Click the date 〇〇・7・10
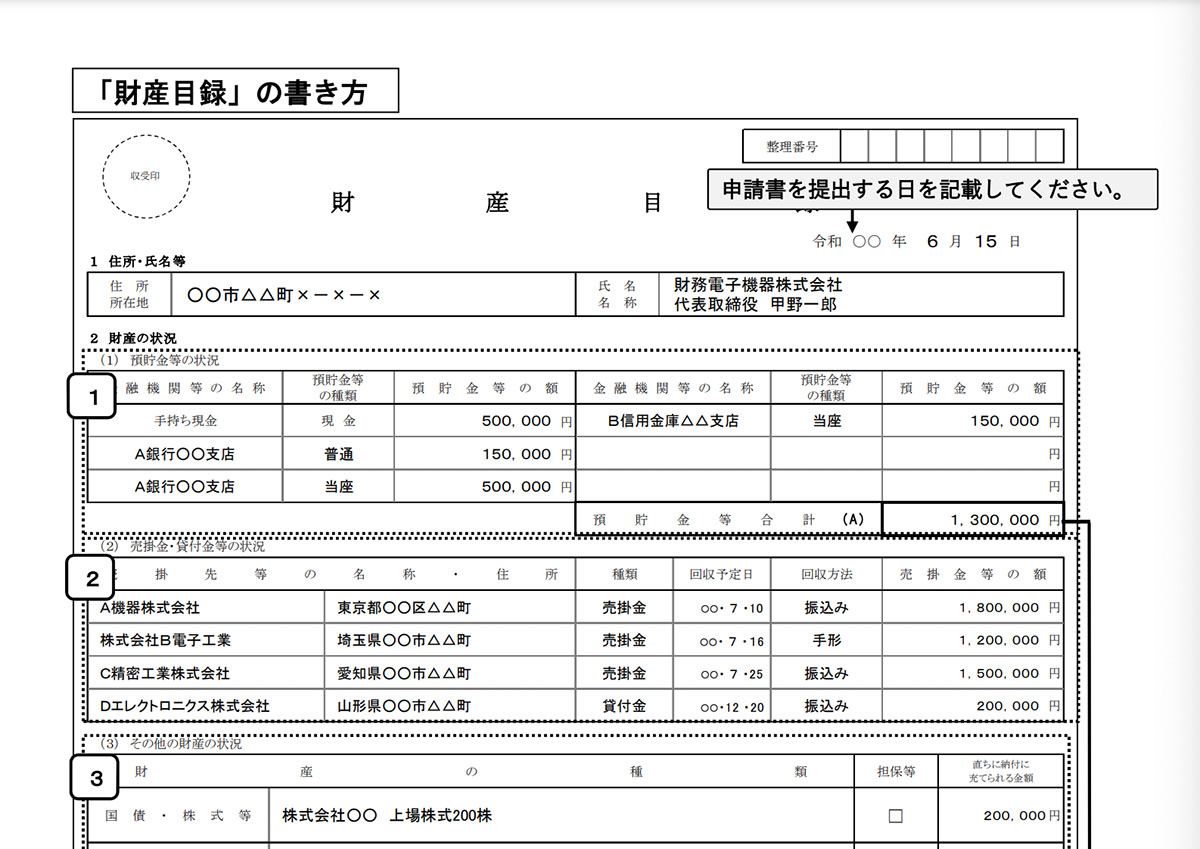1200x849 pixels. (x=731, y=608)
